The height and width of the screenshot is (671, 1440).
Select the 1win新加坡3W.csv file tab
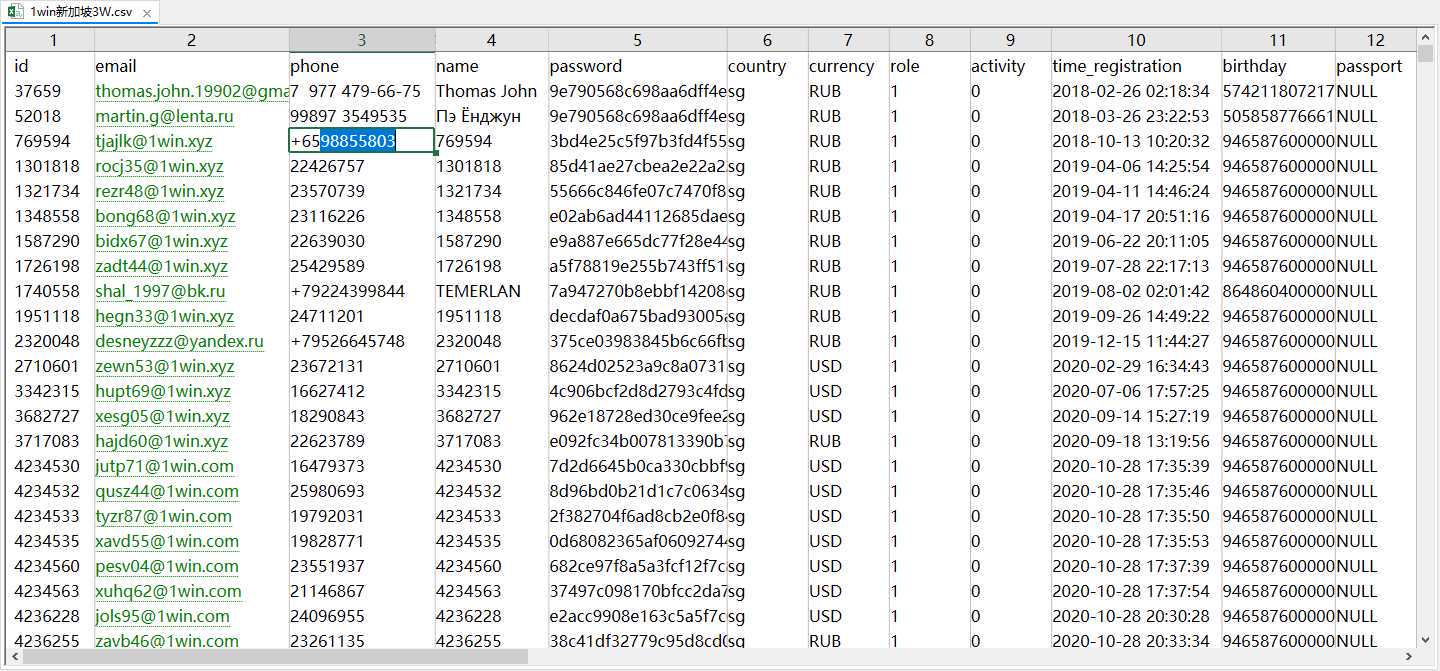point(80,13)
